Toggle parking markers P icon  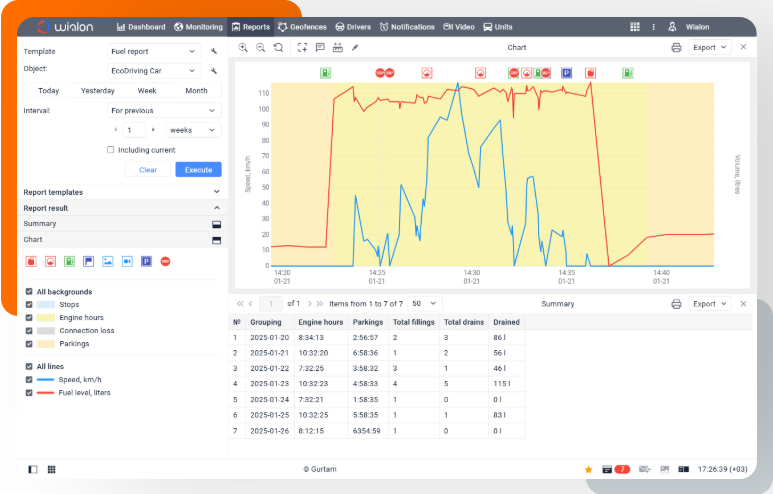coord(146,261)
